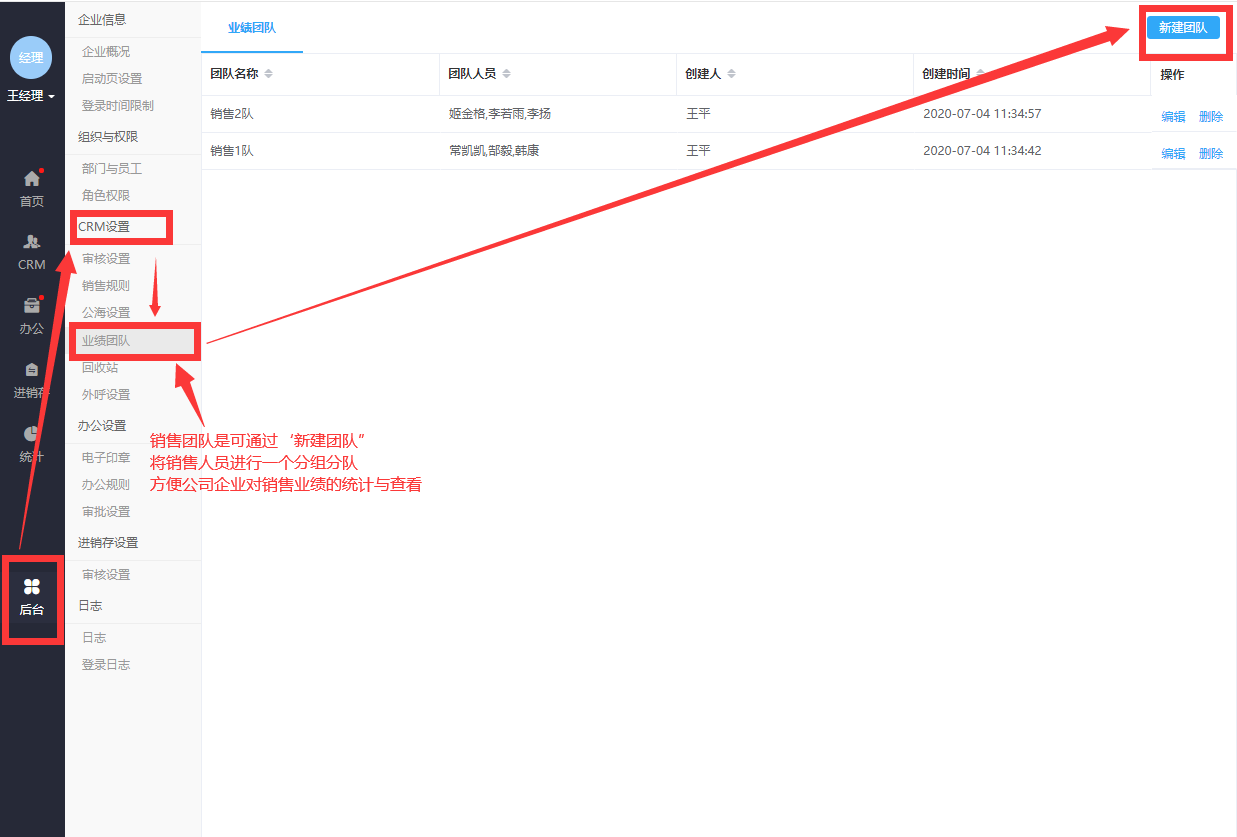Click the 经理 user avatar
The image size is (1237, 837).
(x=31, y=57)
